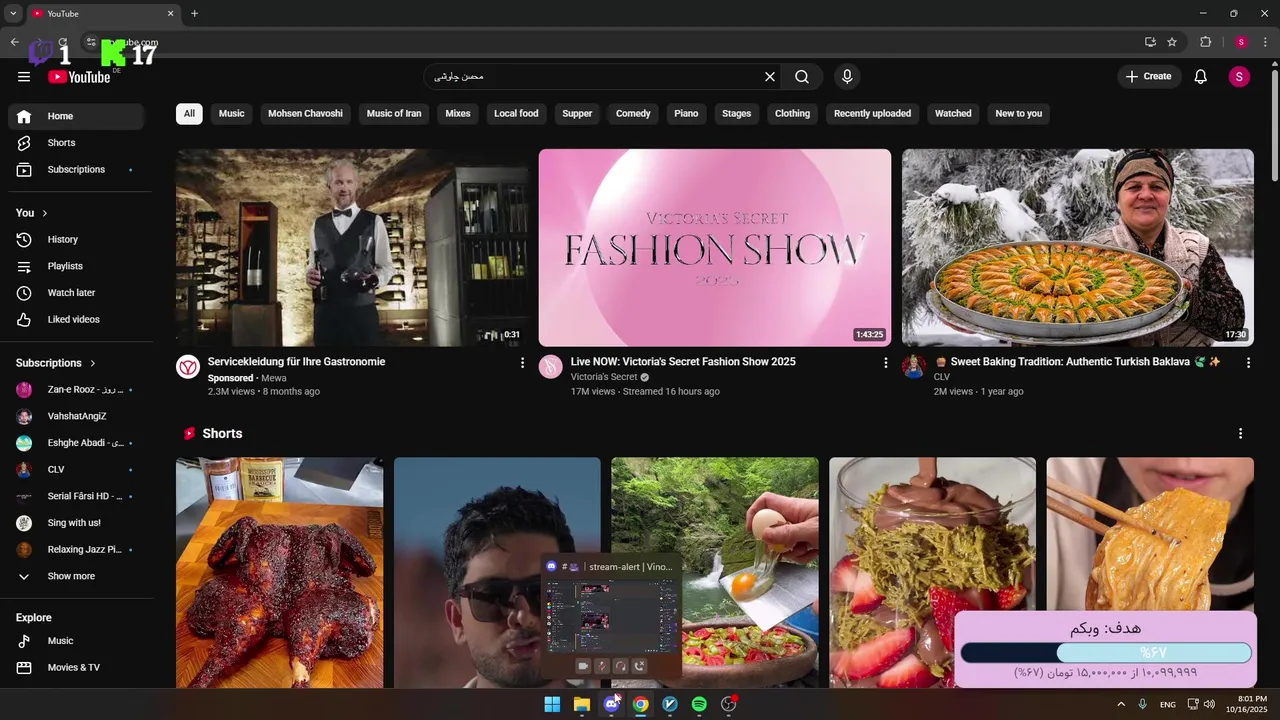
Task: Clear the search box with the X icon
Action: (x=770, y=77)
